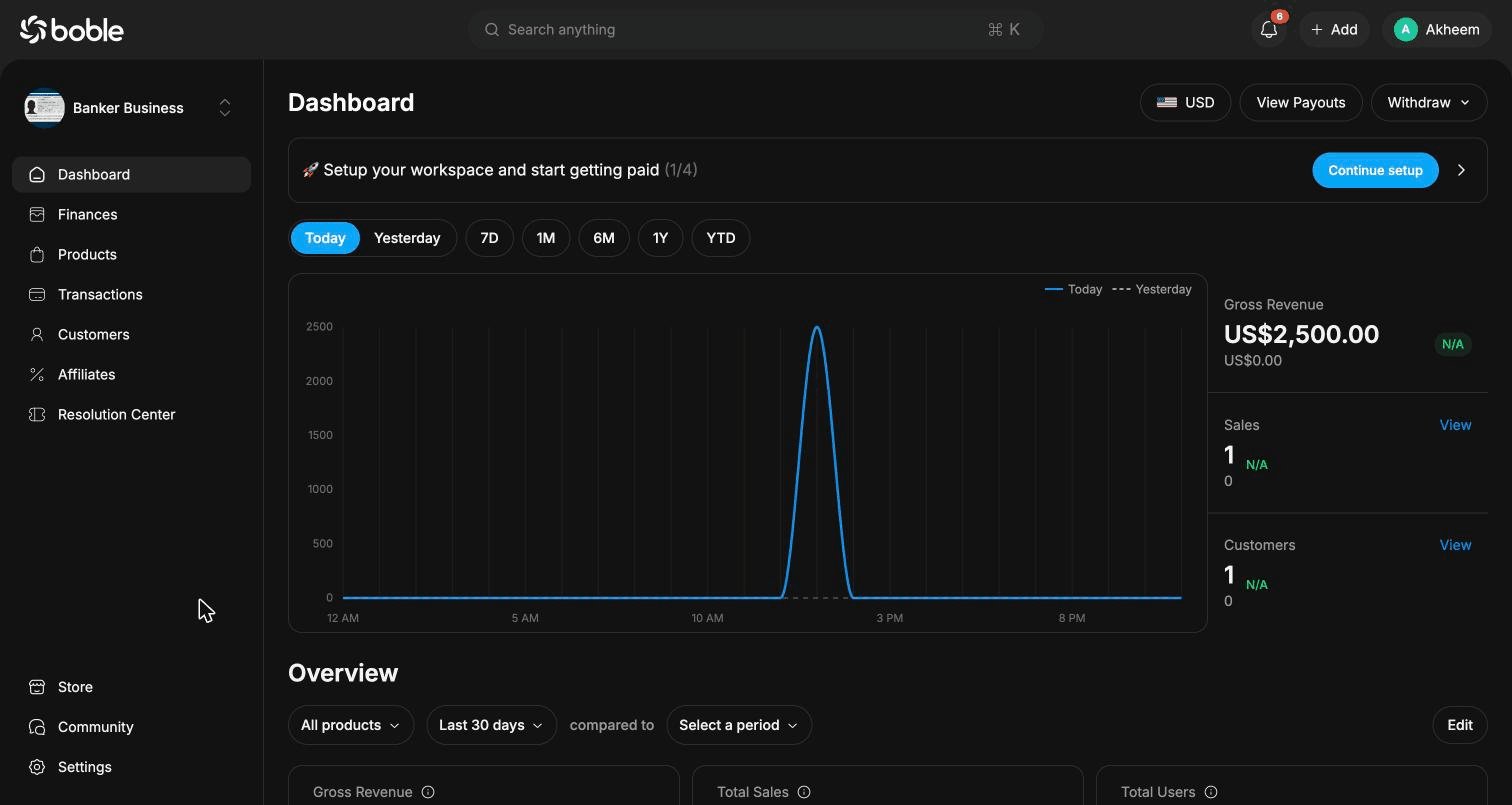This screenshot has width=1512, height=805.
Task: Select the Yesterday range tab
Action: pos(407,238)
